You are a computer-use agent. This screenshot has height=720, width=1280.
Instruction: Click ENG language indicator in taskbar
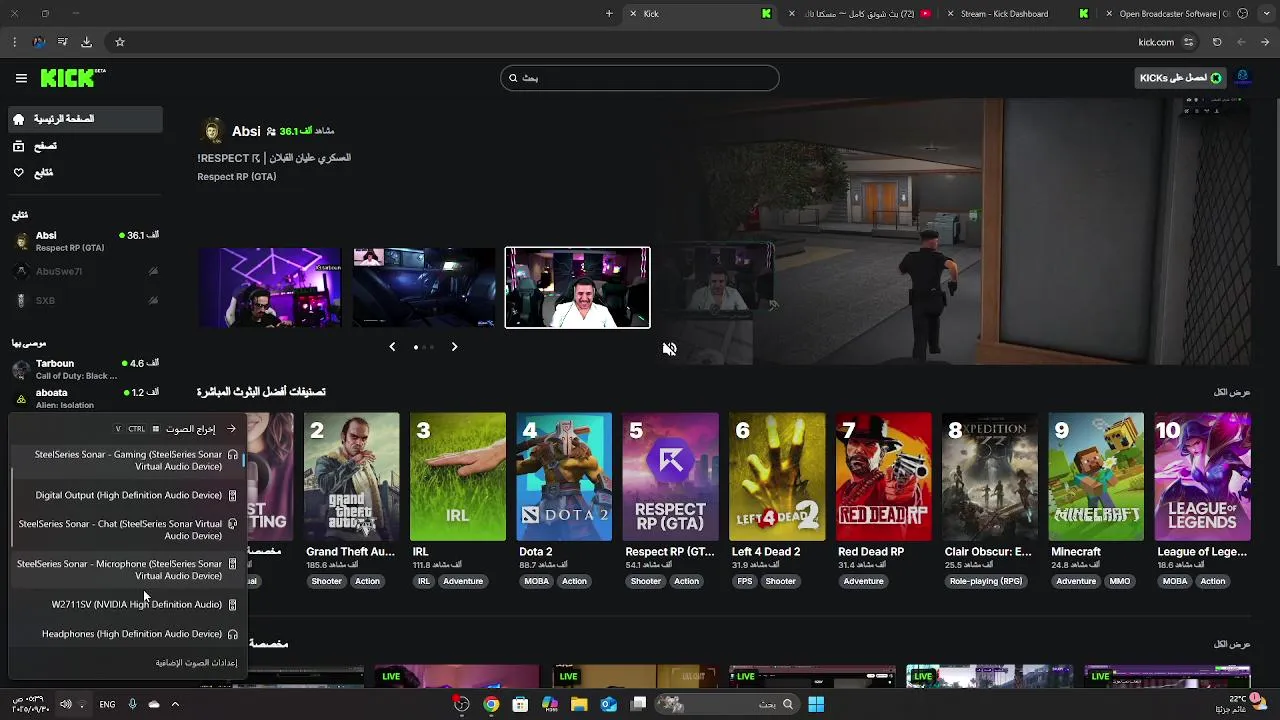(107, 704)
